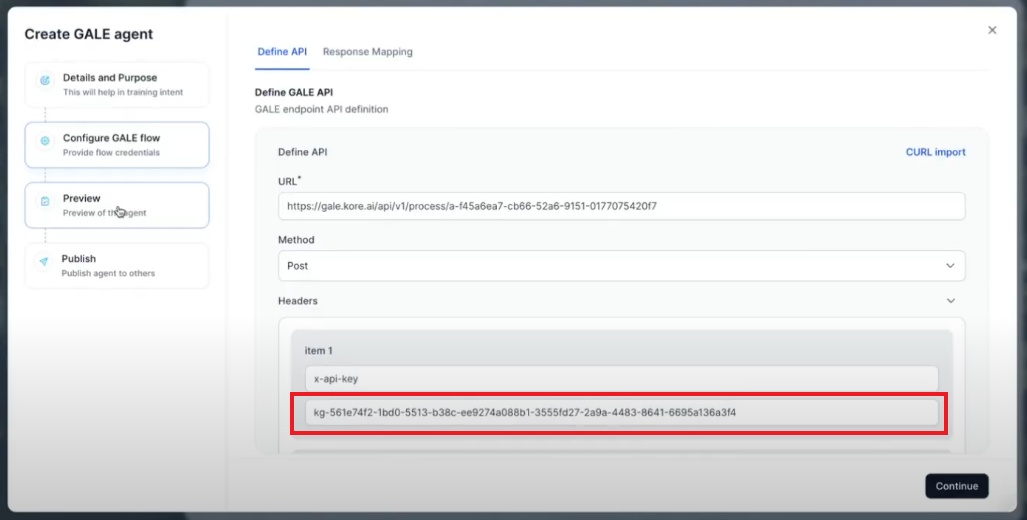Open the Method dropdown showing Post
The height and width of the screenshot is (520, 1027).
[622, 266]
